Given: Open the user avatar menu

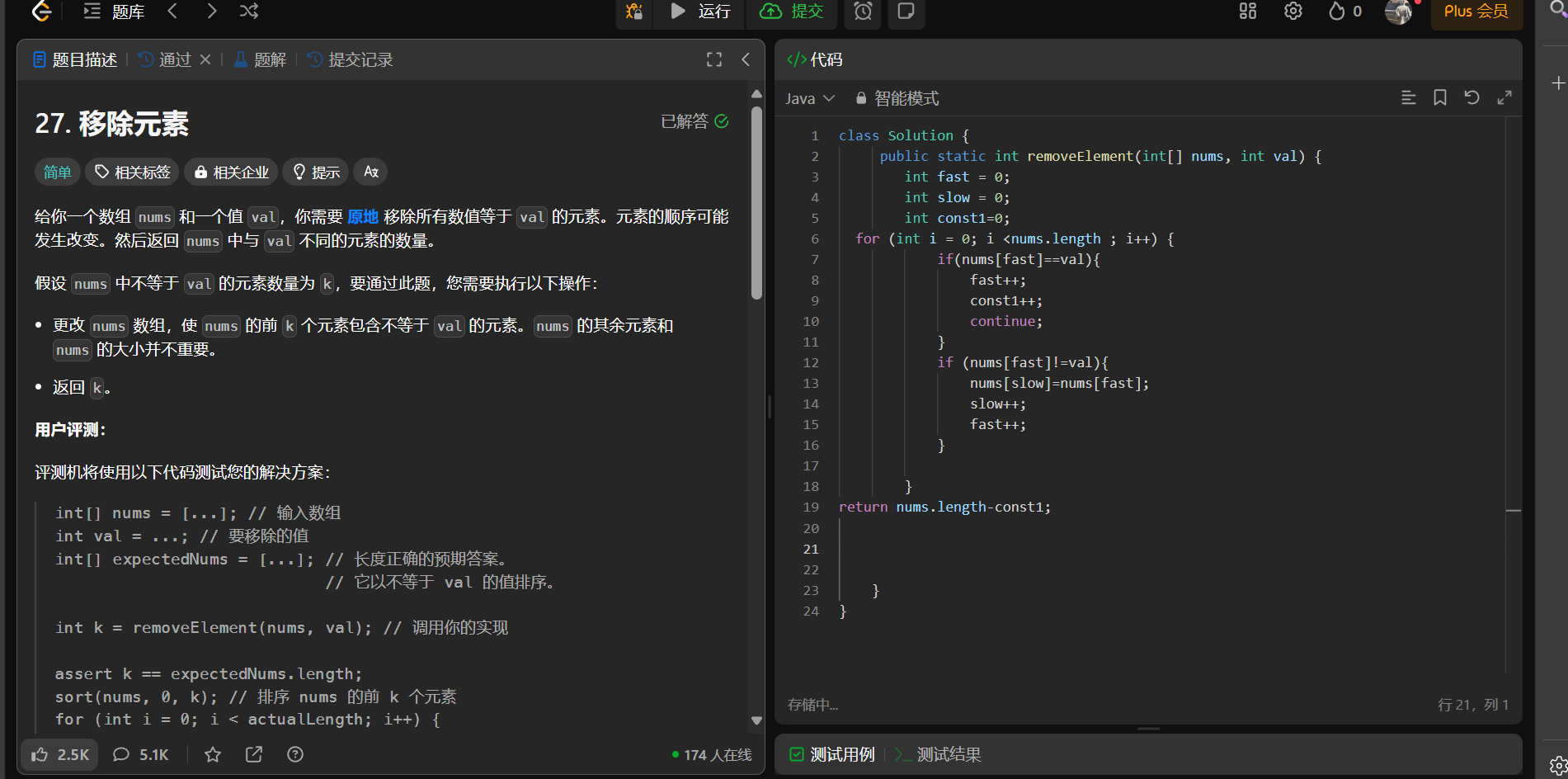Looking at the screenshot, I should 1399,12.
